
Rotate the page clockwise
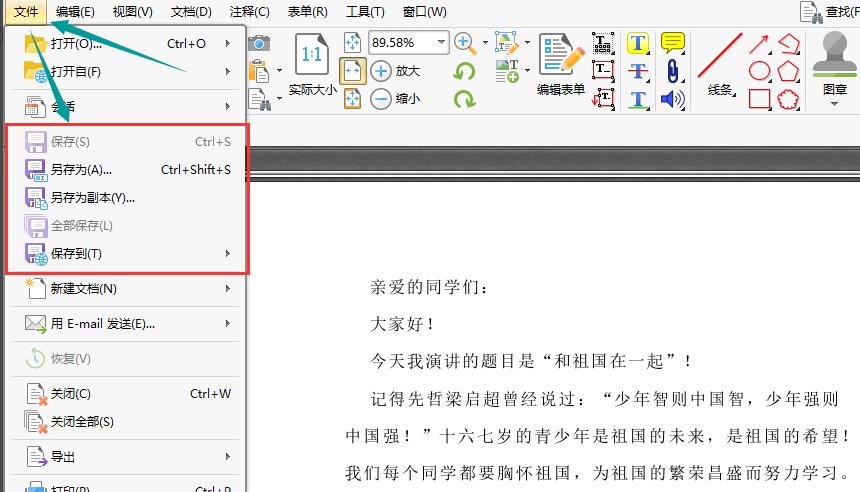(464, 99)
